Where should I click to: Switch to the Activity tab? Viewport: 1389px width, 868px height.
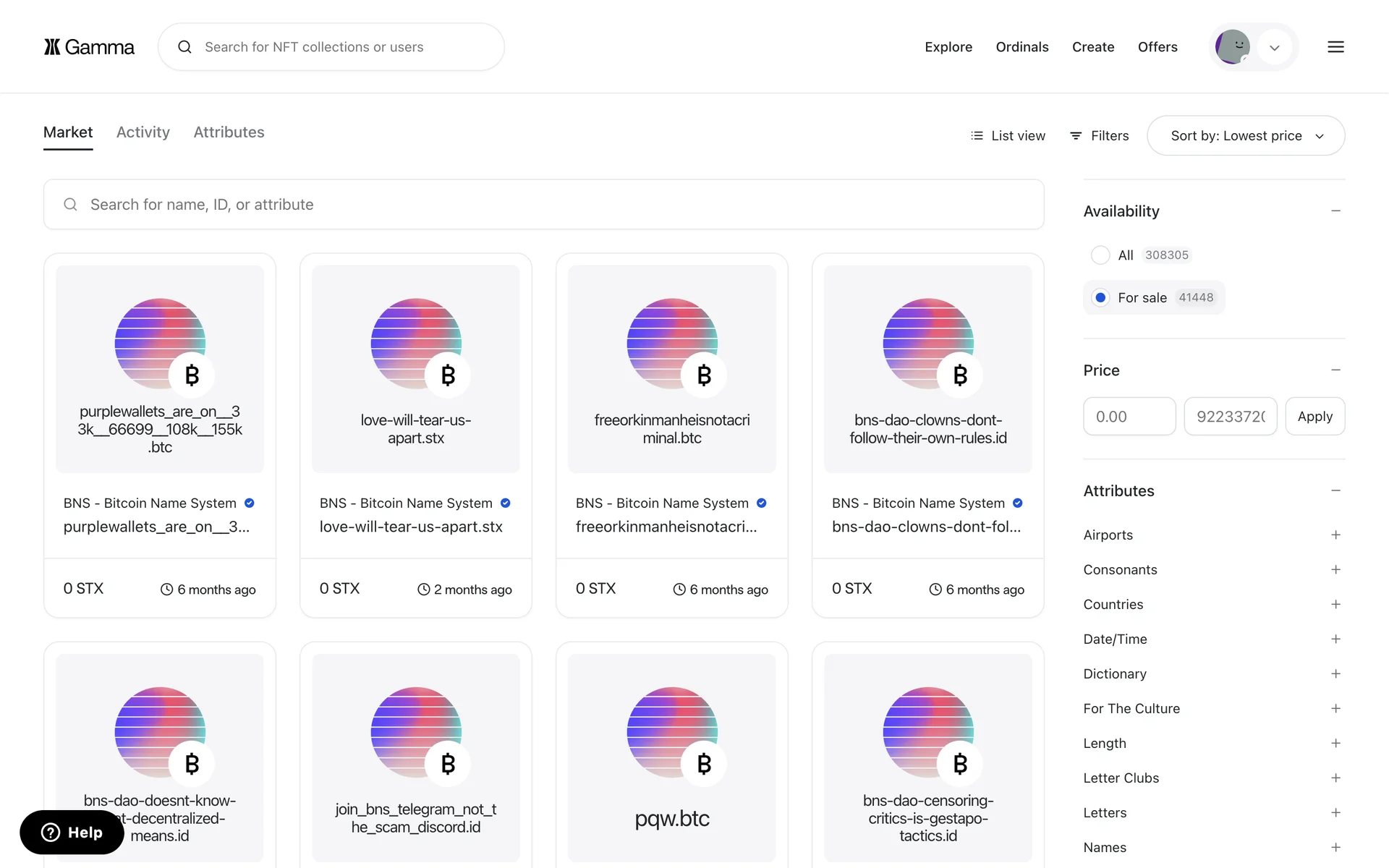[x=143, y=132]
